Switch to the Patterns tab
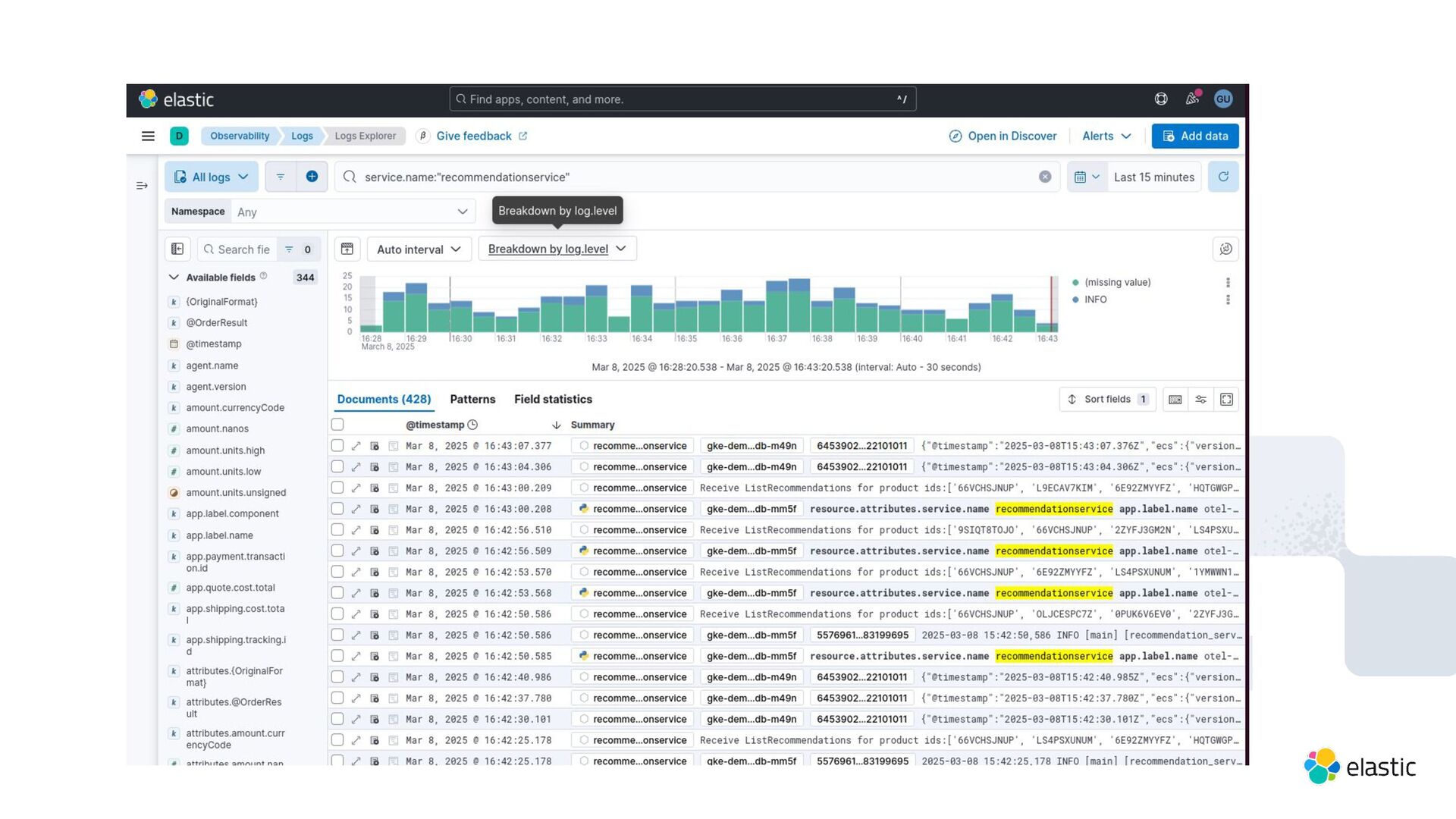The image size is (1456, 819). coord(472,400)
